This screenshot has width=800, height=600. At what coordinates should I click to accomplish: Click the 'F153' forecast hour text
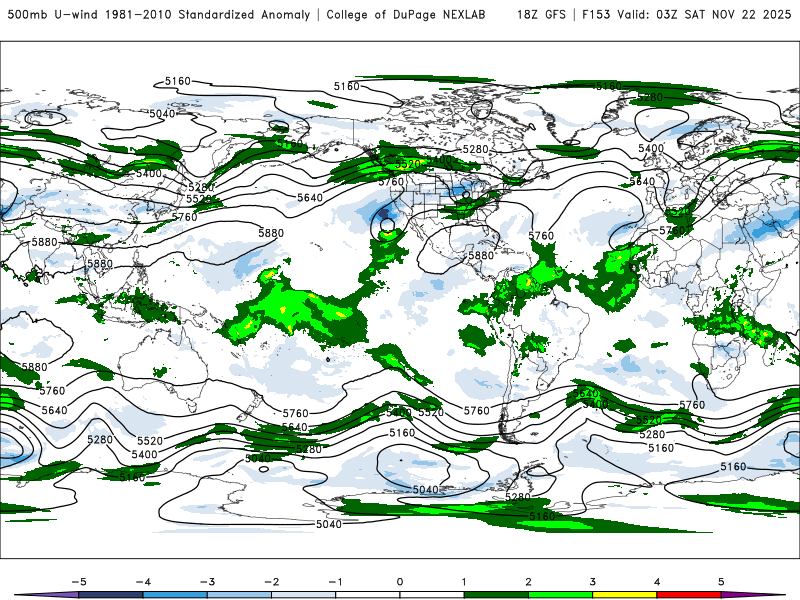pos(596,14)
